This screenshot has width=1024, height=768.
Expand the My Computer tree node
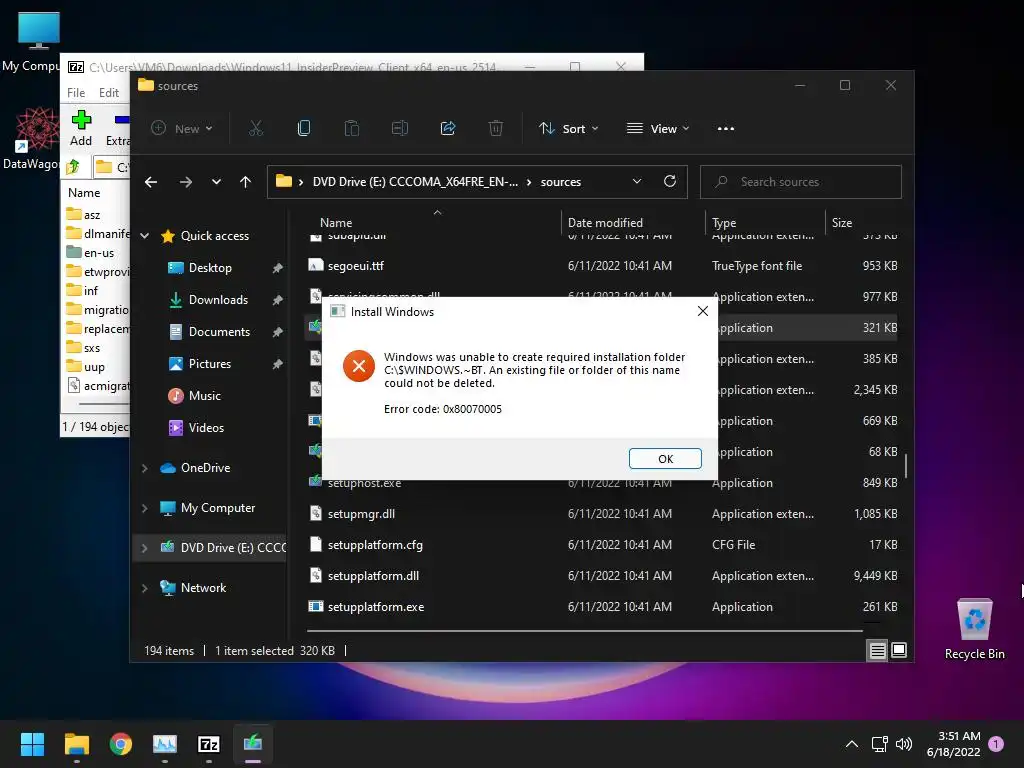pos(145,508)
